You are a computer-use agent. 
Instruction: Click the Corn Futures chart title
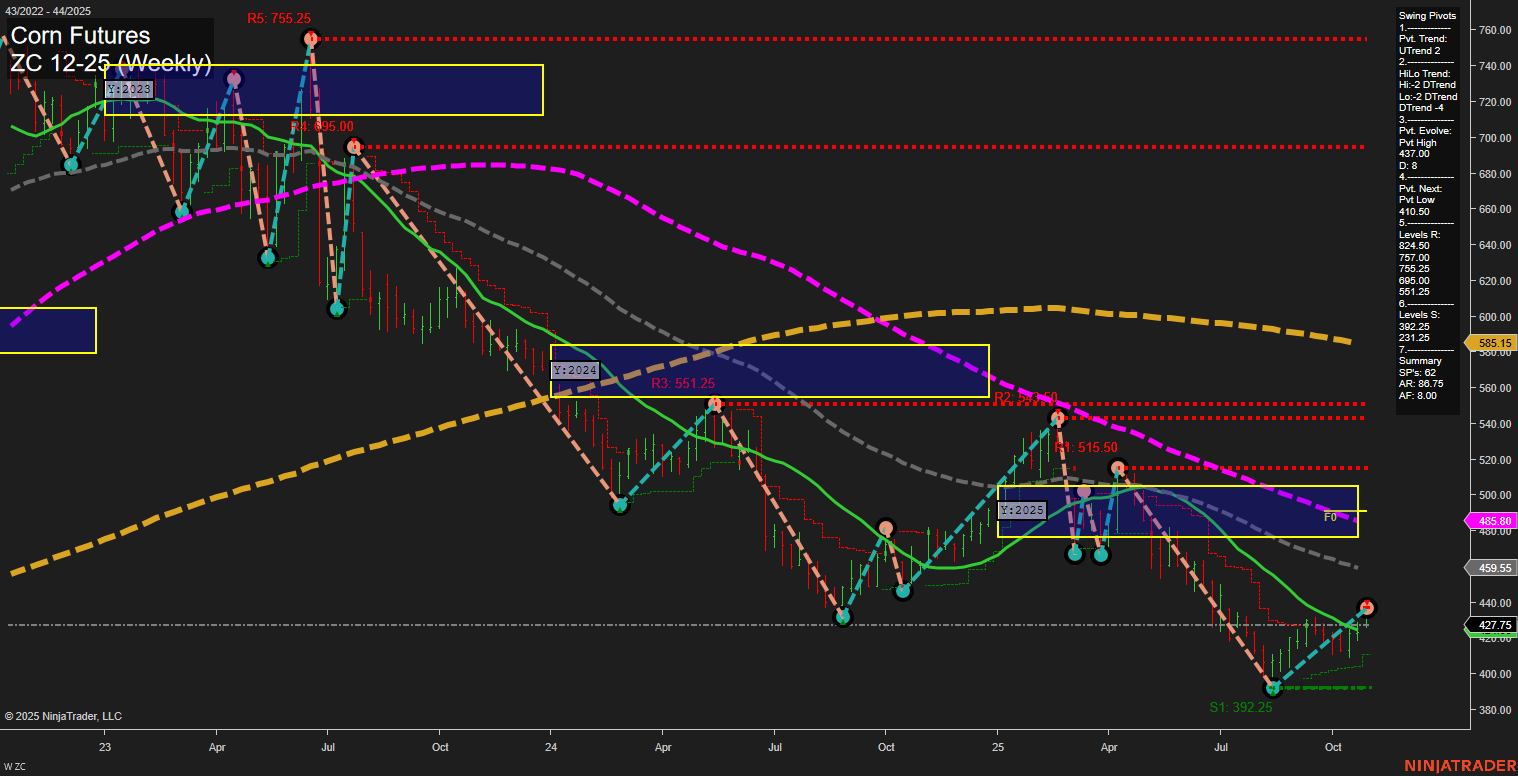click(x=80, y=37)
